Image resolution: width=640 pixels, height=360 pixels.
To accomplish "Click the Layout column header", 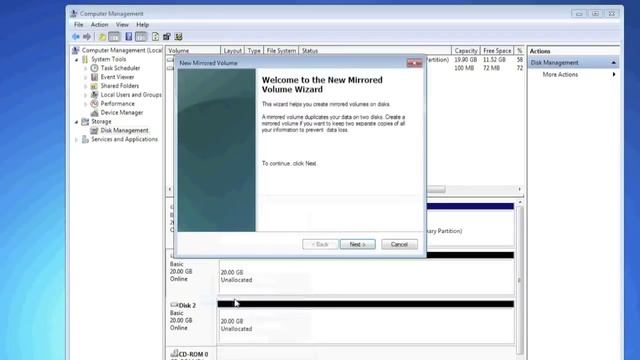I will pyautogui.click(x=233, y=51).
